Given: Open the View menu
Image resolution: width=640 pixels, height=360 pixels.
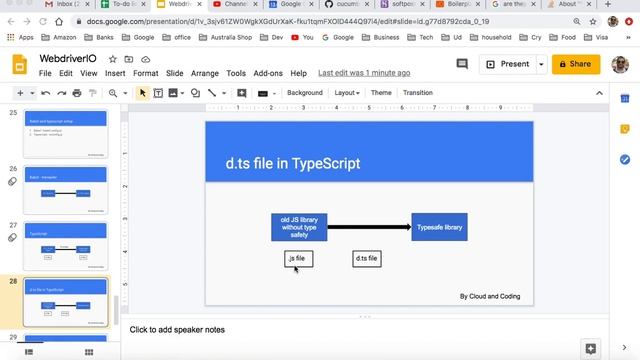Looking at the screenshot, I should coord(89,73).
